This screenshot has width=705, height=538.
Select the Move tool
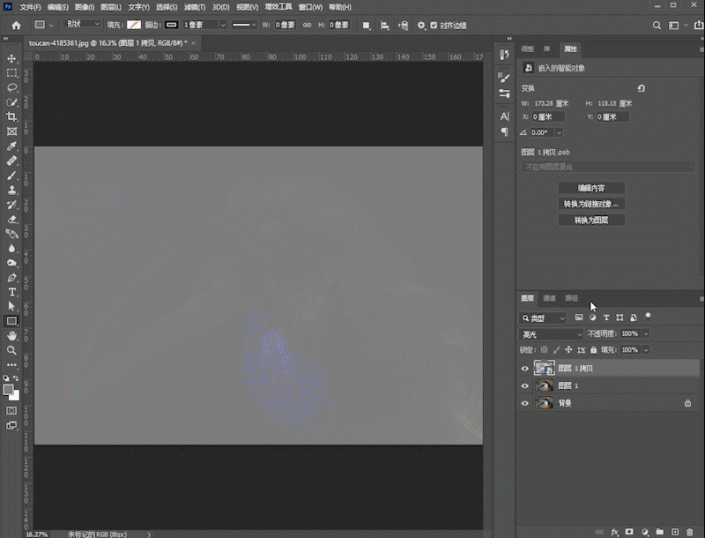pos(12,59)
